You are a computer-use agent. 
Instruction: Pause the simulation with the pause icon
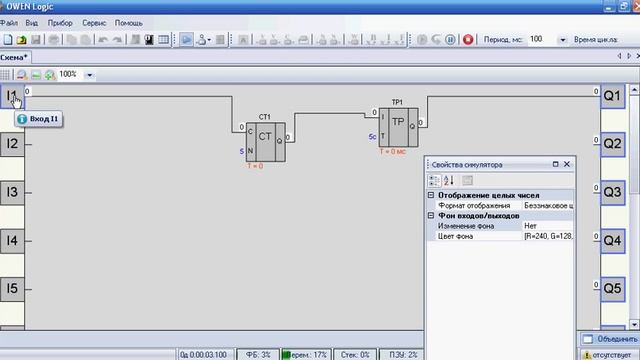coord(450,40)
